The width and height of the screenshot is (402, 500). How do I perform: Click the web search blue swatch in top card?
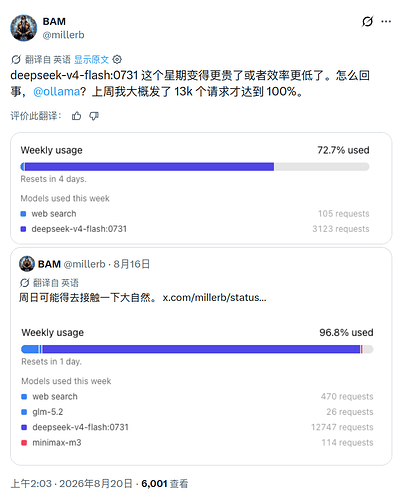(x=23, y=214)
